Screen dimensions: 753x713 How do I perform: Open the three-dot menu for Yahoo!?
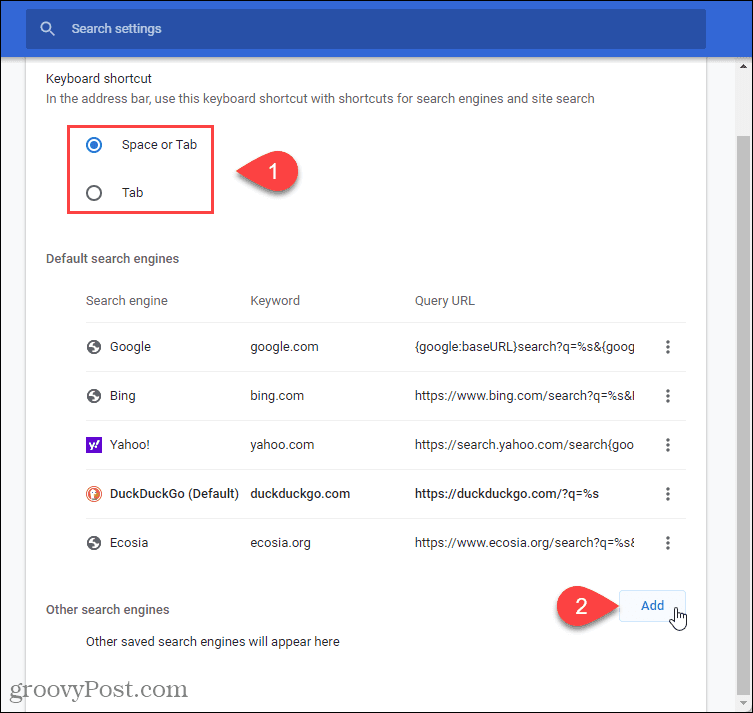668,445
